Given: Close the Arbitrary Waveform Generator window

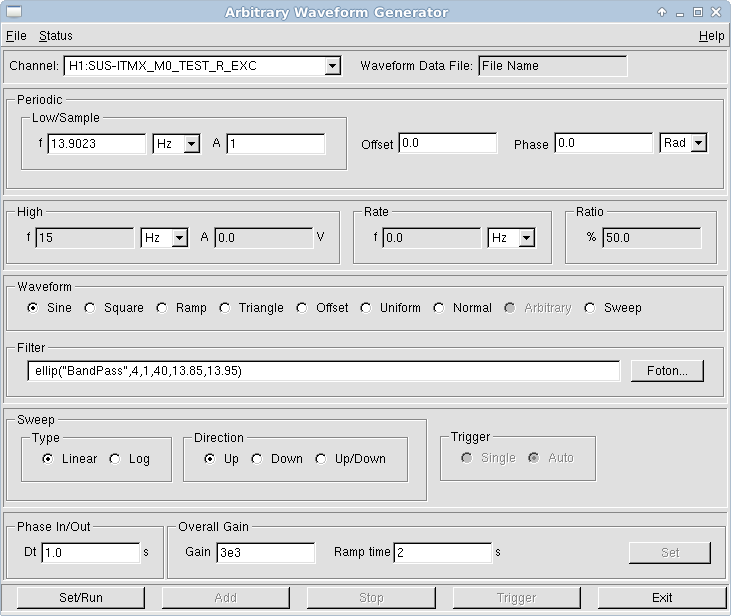Looking at the screenshot, I should tap(716, 12).
